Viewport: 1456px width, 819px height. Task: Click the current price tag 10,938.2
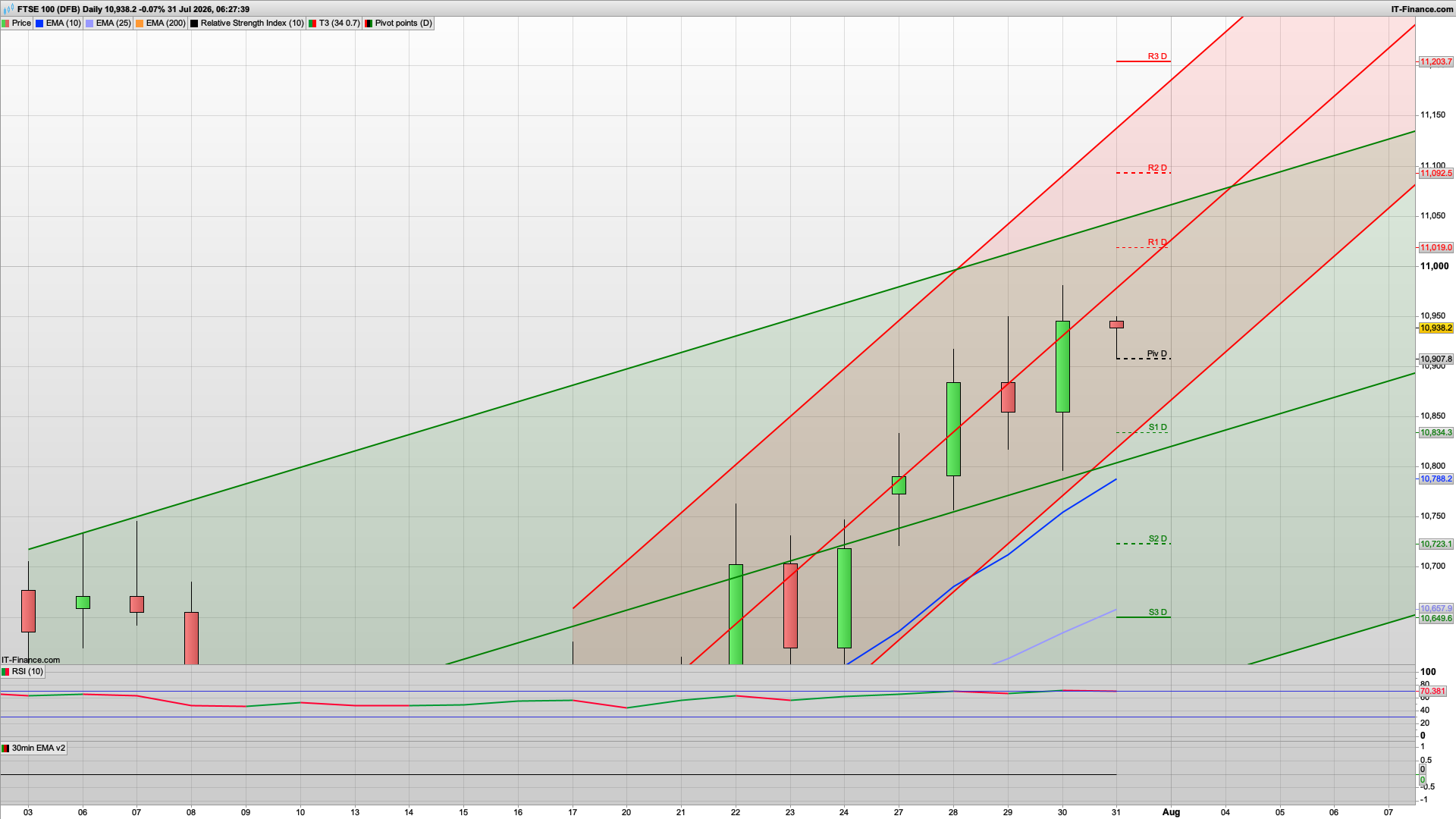(x=1436, y=328)
